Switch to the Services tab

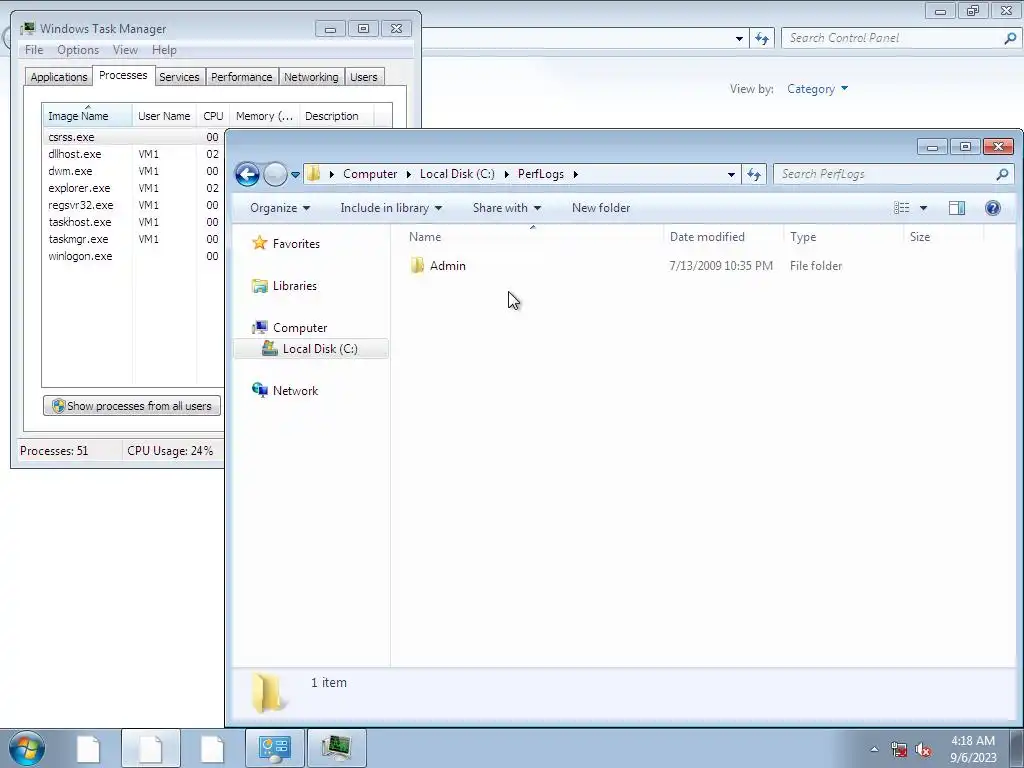tap(179, 76)
